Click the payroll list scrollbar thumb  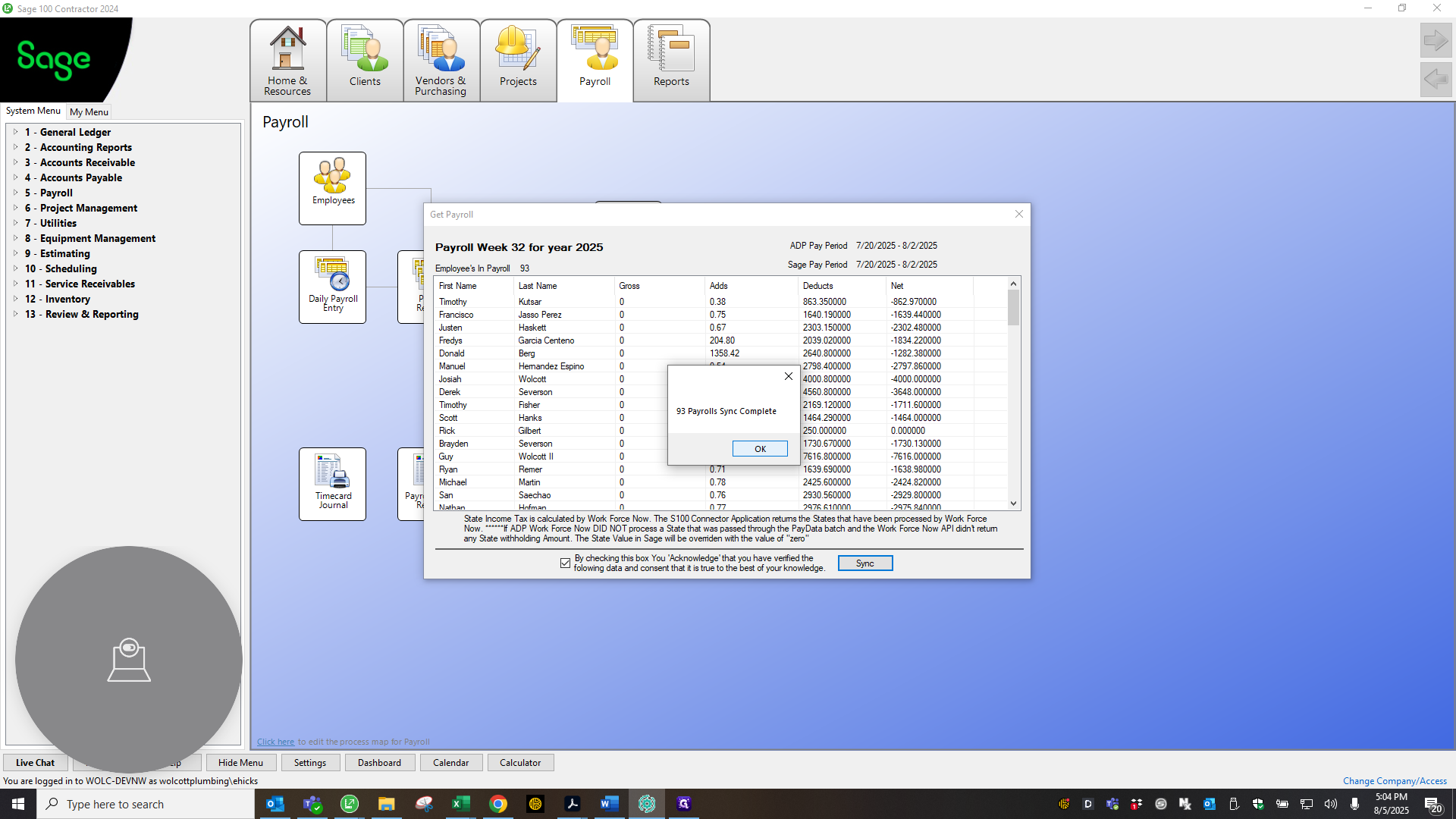[1013, 308]
